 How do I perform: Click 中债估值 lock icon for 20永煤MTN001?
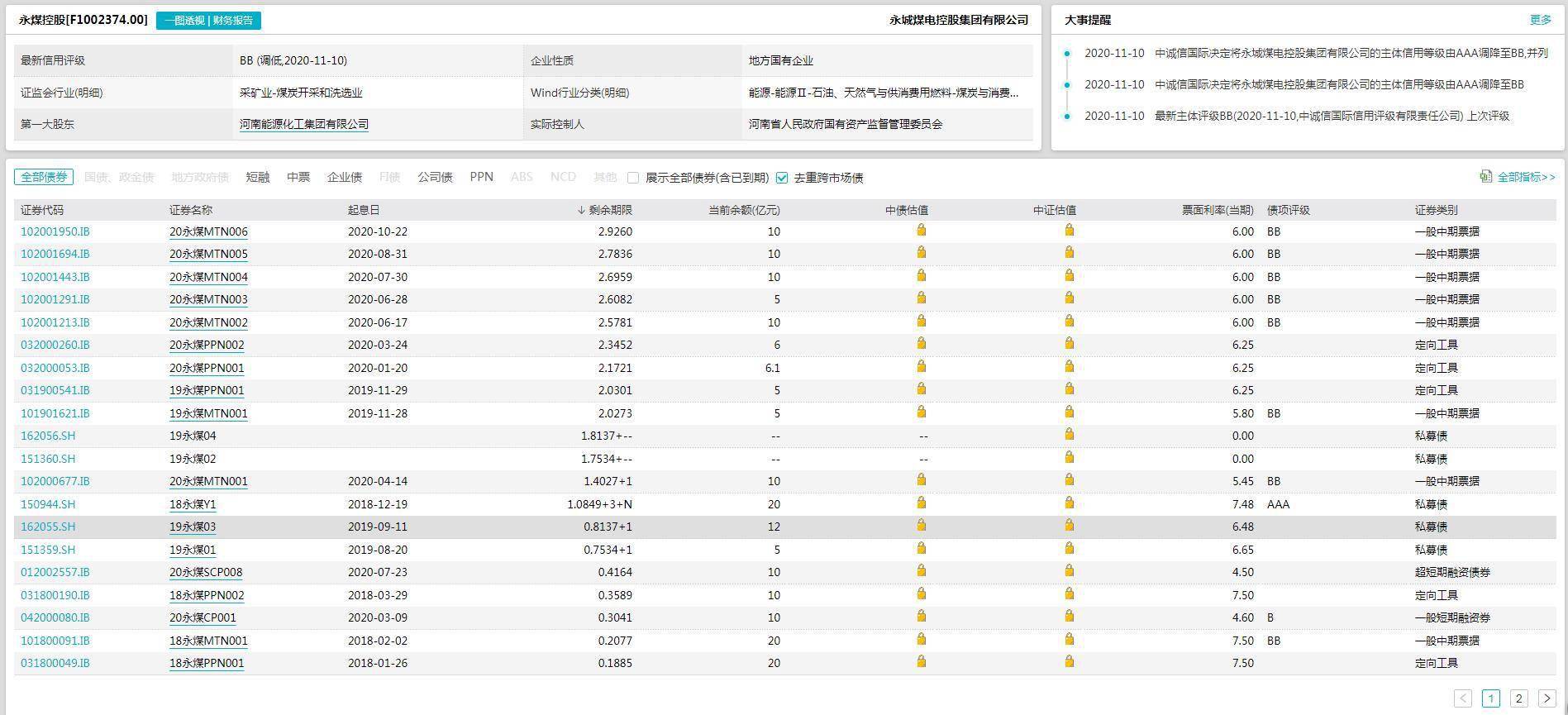921,480
